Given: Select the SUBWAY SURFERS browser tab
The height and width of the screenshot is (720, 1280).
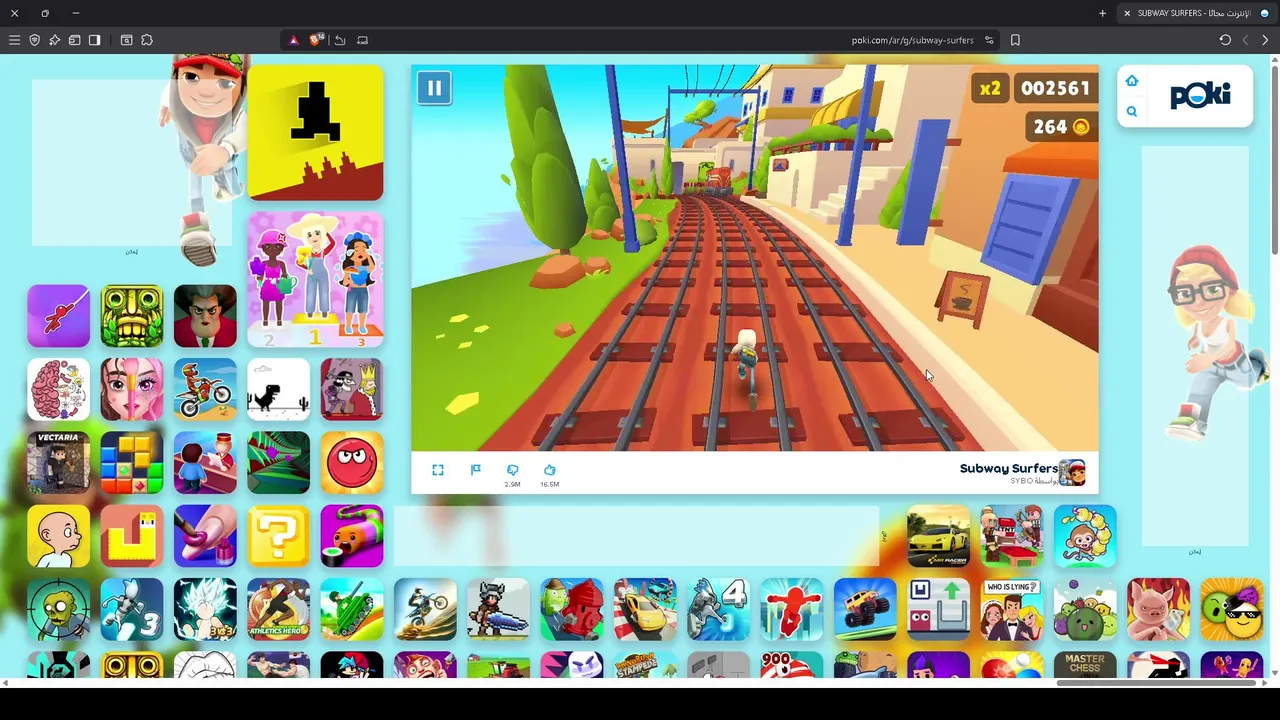Looking at the screenshot, I should pyautogui.click(x=1196, y=13).
